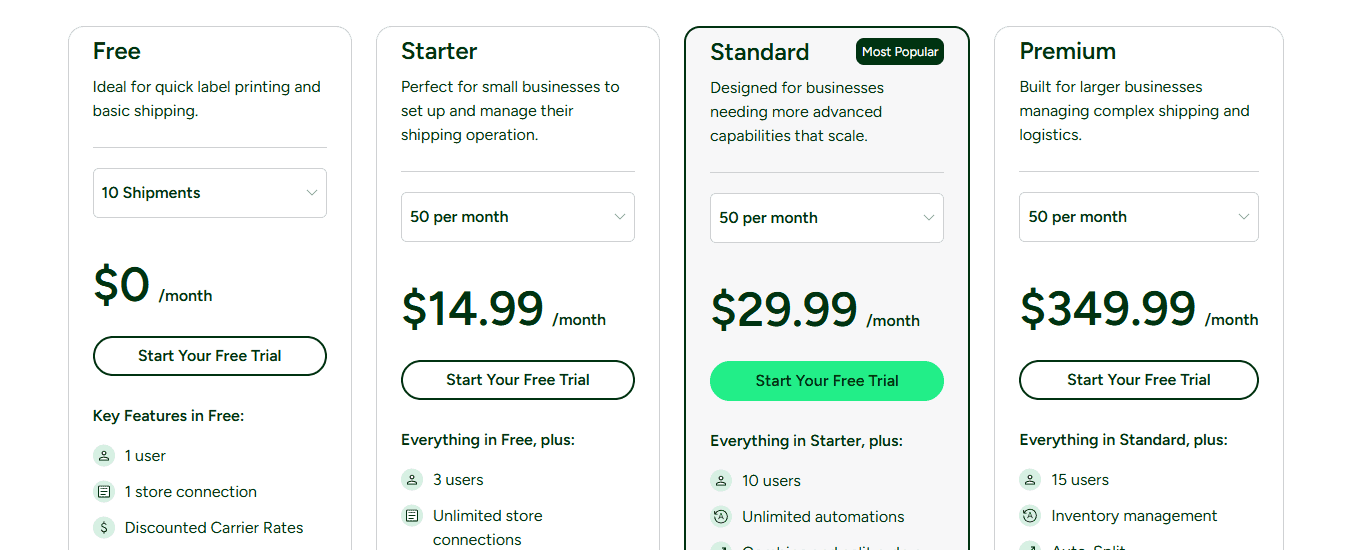The width and height of the screenshot is (1347, 550).
Task: Click the dollar icon beside Discounted Carrier Rates
Action: [104, 528]
